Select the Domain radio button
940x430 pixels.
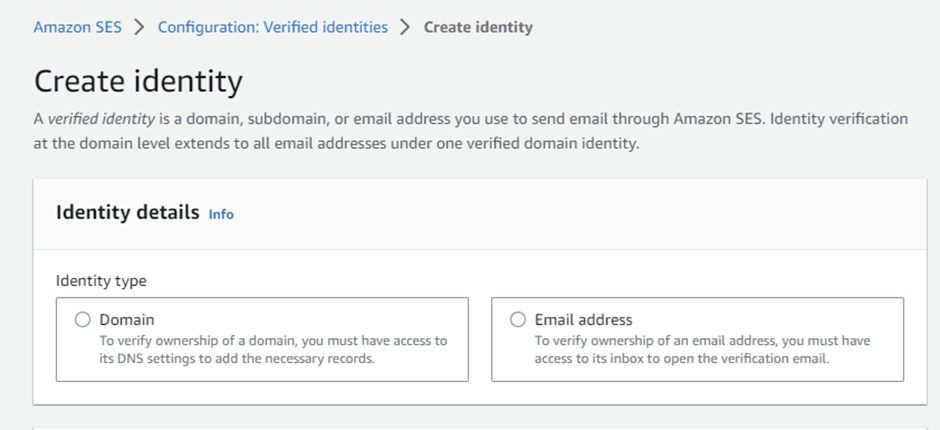tap(82, 320)
